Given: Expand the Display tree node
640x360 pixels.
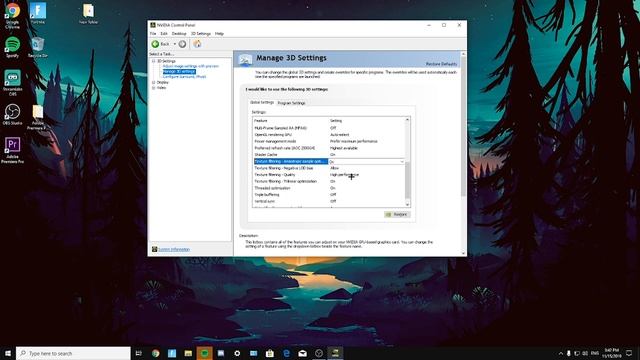Looking at the screenshot, I should (154, 82).
